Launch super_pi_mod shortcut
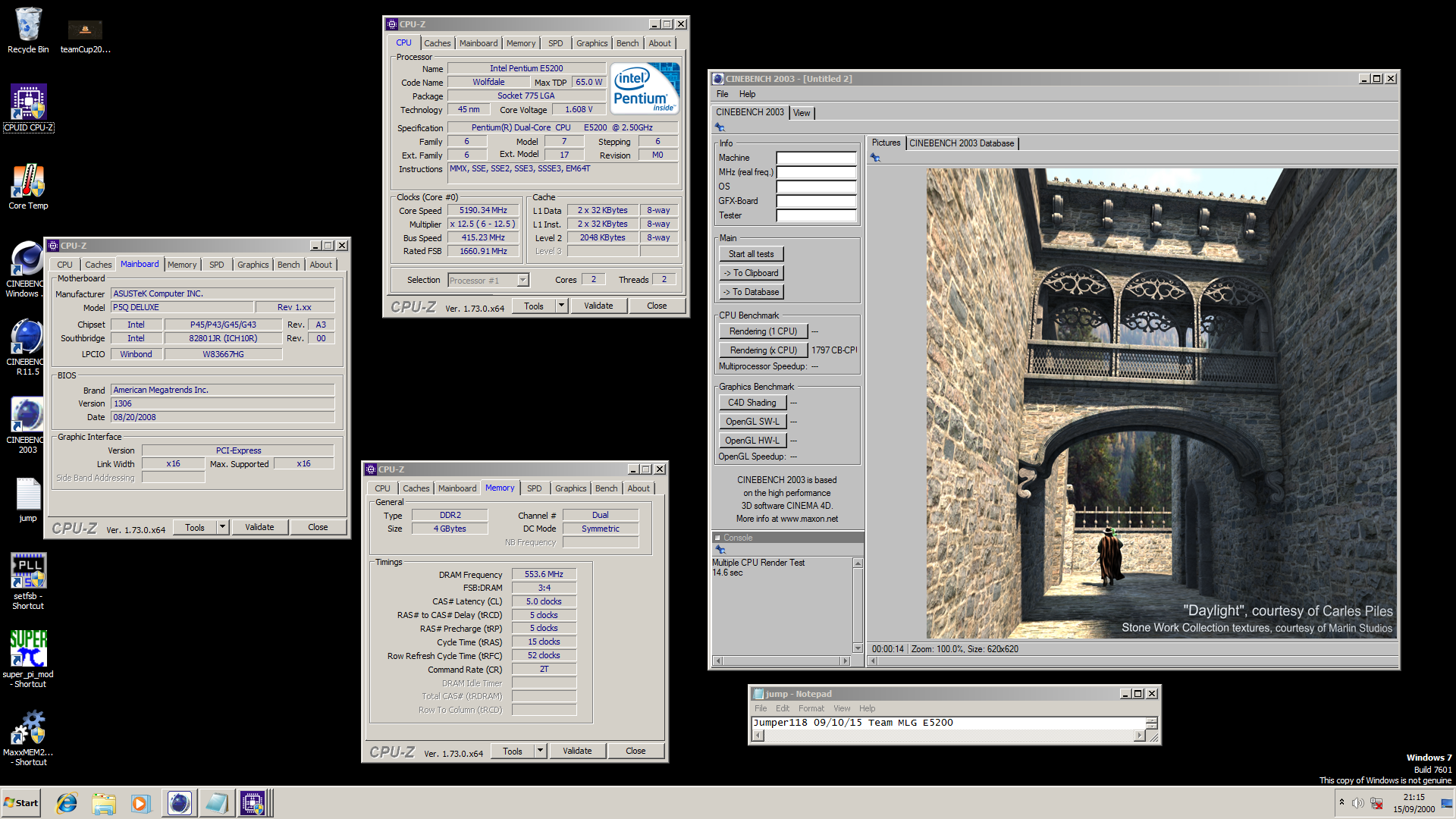The height and width of the screenshot is (819, 1456). (x=28, y=659)
